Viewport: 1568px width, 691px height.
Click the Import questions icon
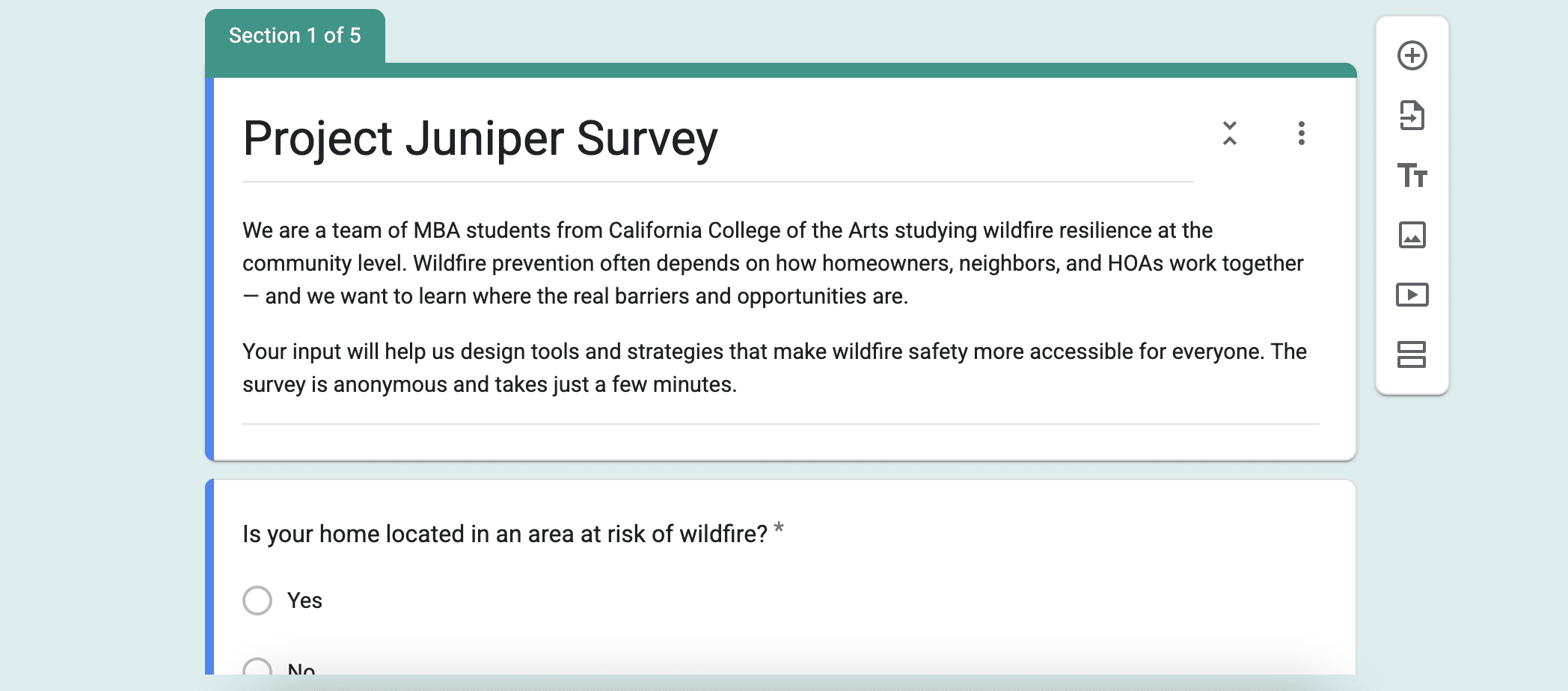[1412, 116]
